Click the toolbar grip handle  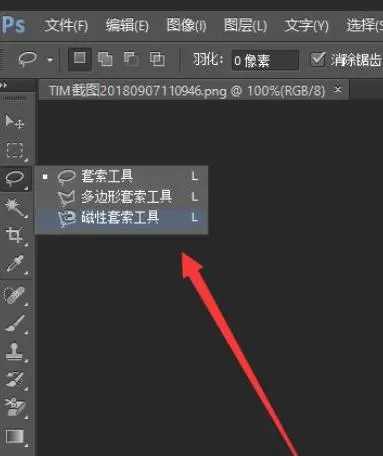[15, 98]
